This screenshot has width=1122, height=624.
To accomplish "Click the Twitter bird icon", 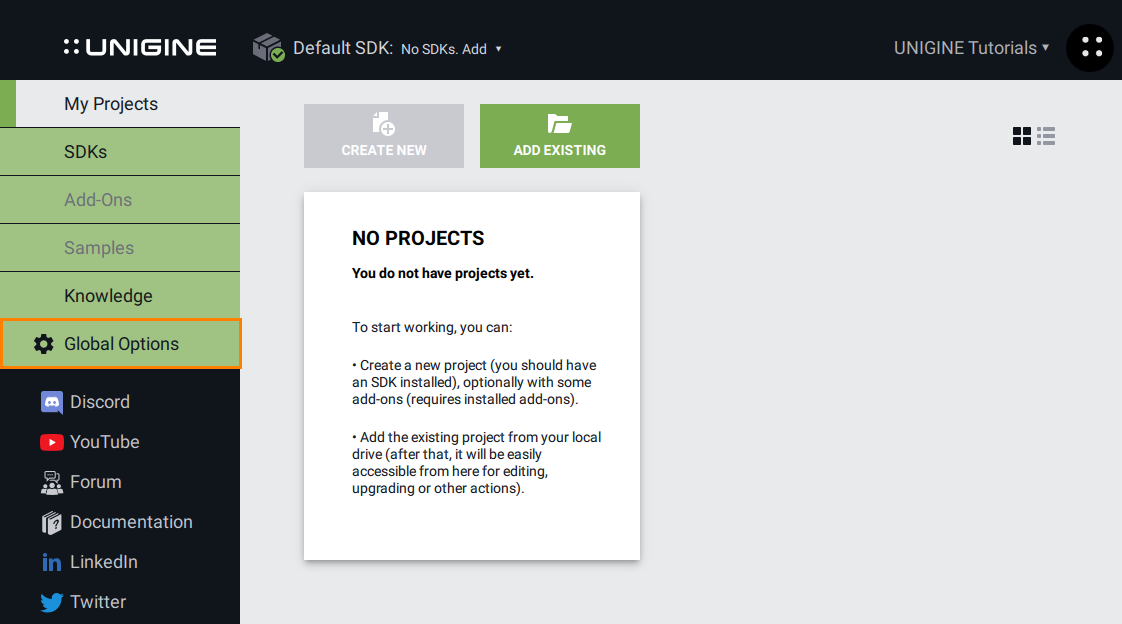I will pyautogui.click(x=52, y=602).
